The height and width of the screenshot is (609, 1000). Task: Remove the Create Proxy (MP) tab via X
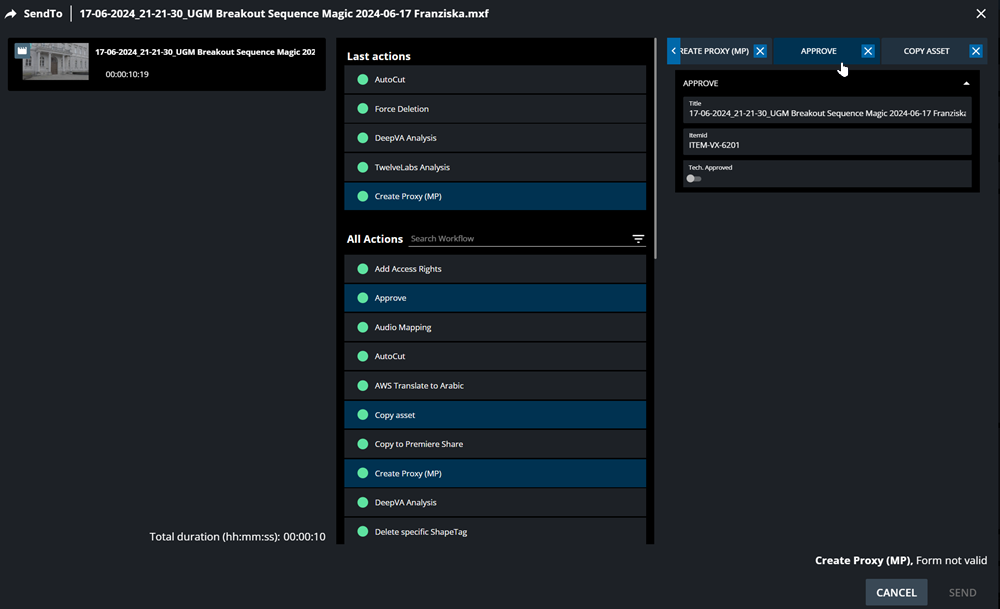(x=760, y=51)
